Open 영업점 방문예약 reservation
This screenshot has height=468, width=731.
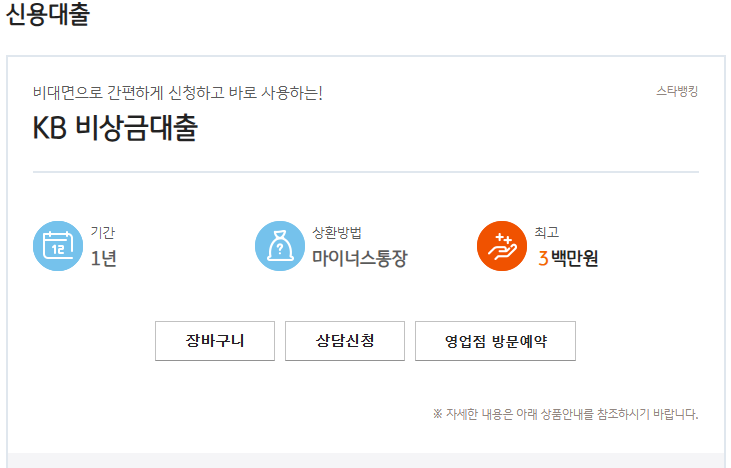(495, 341)
